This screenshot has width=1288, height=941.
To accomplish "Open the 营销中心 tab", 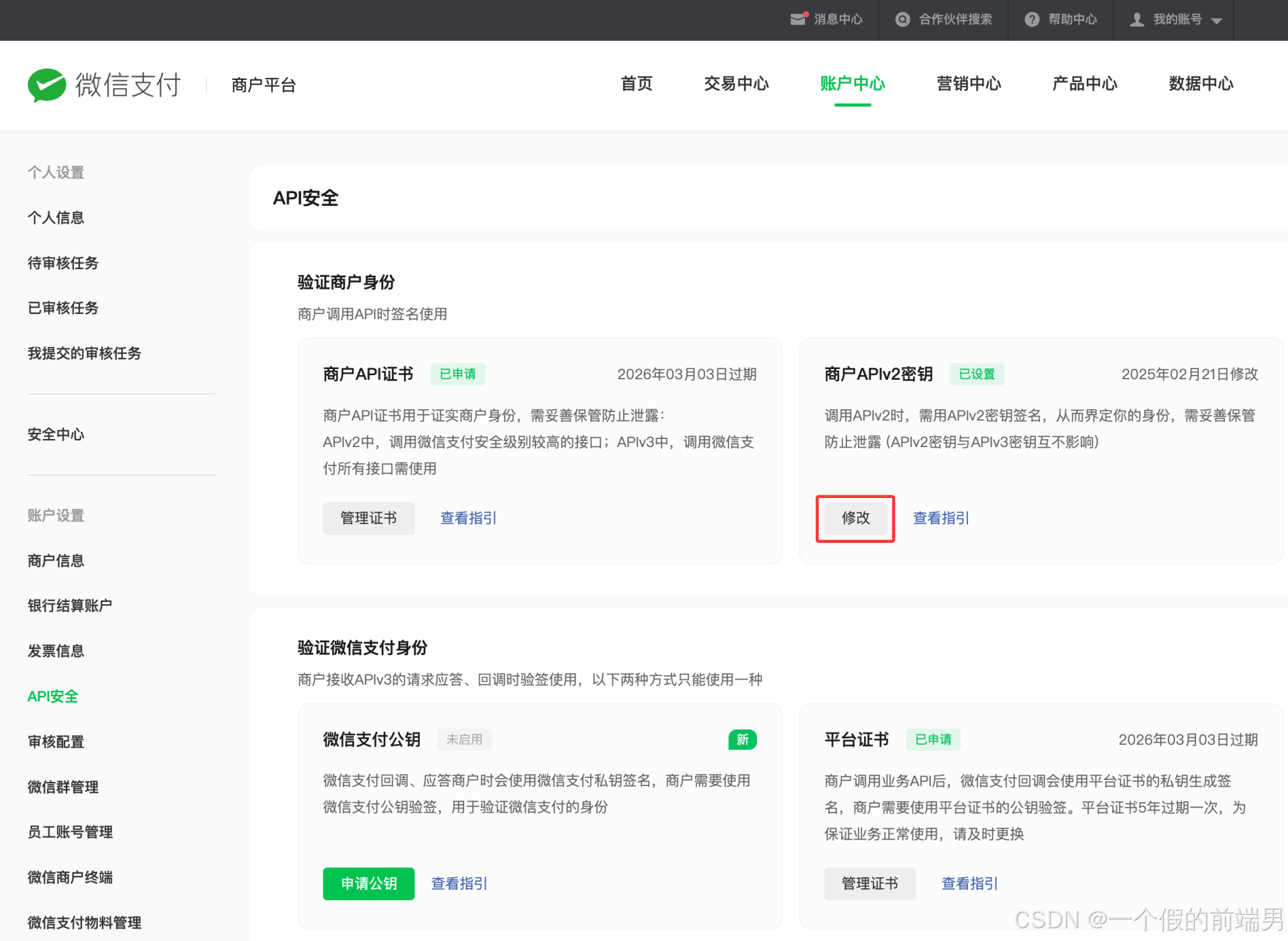I will (969, 84).
